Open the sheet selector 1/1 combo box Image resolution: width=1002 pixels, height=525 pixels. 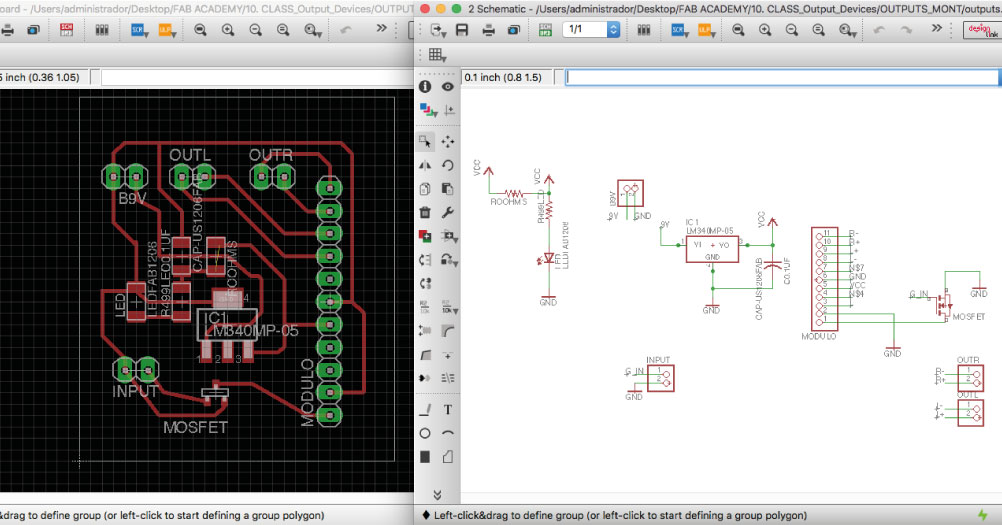point(591,29)
